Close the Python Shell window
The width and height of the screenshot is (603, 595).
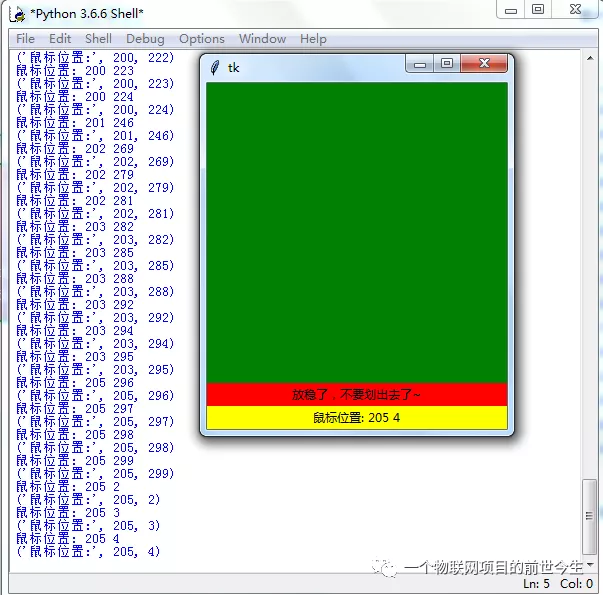[x=575, y=10]
